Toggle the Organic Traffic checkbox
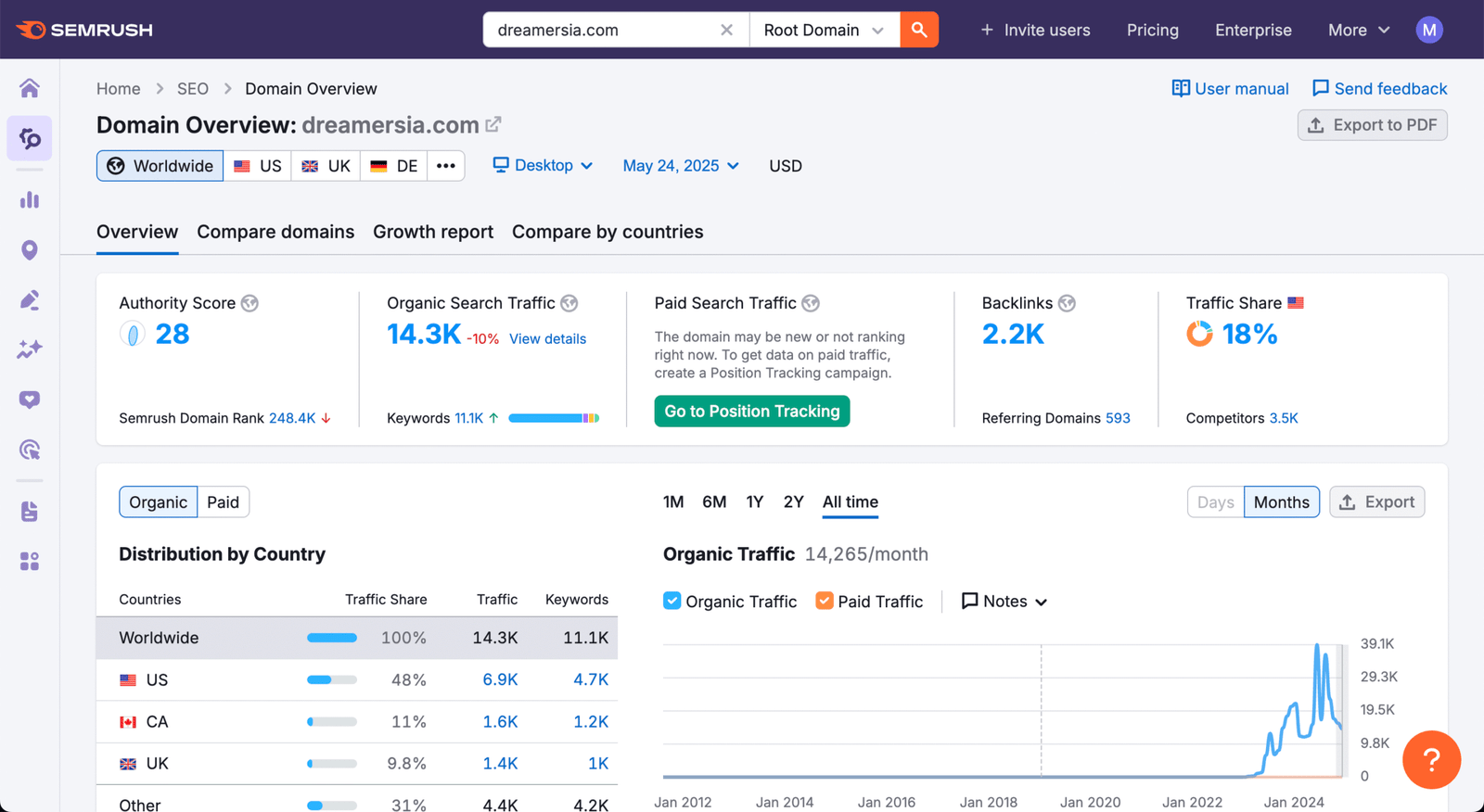Screen dimensions: 1484x812 click(x=672, y=601)
